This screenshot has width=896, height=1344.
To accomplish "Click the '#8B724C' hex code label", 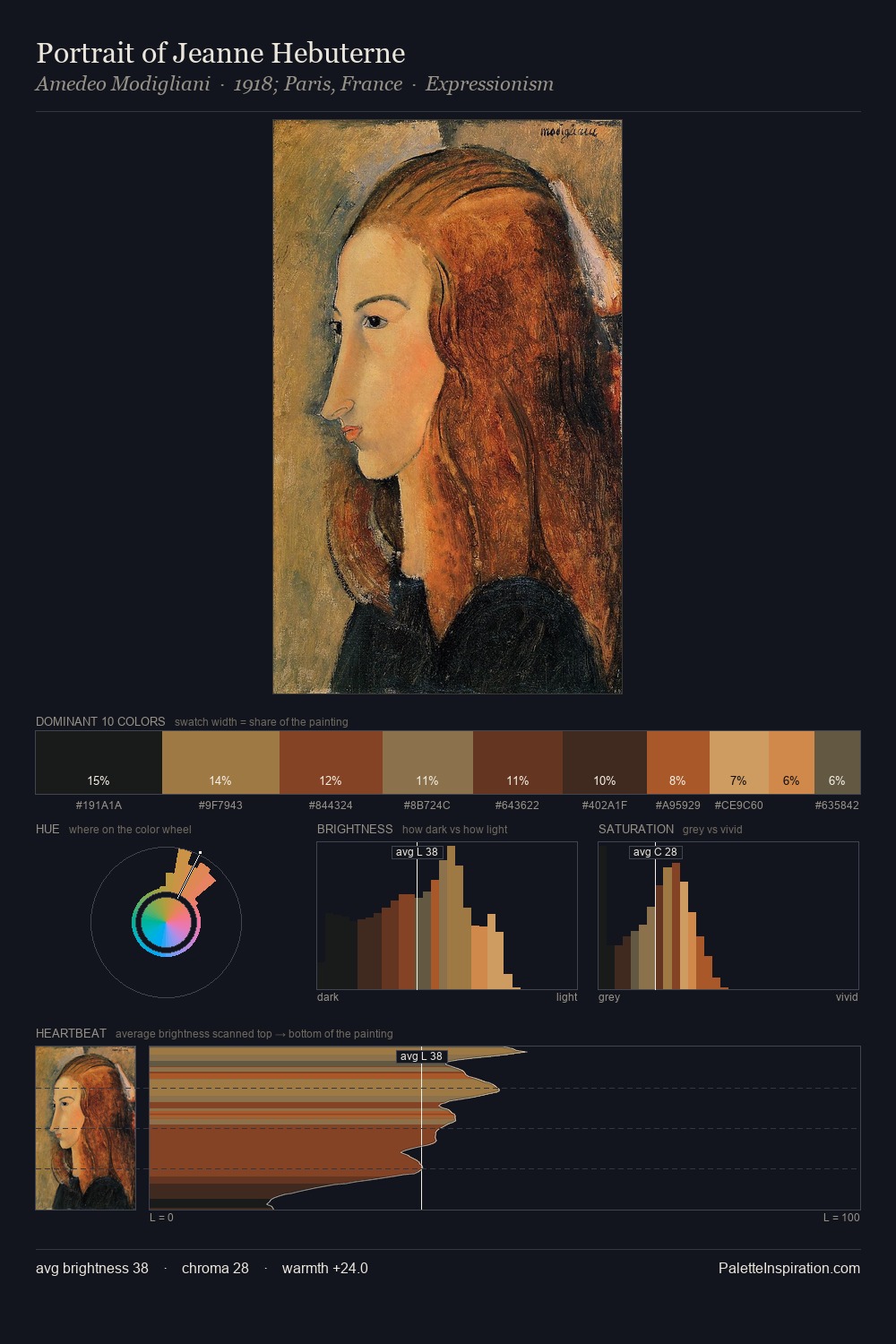I will click(x=427, y=806).
